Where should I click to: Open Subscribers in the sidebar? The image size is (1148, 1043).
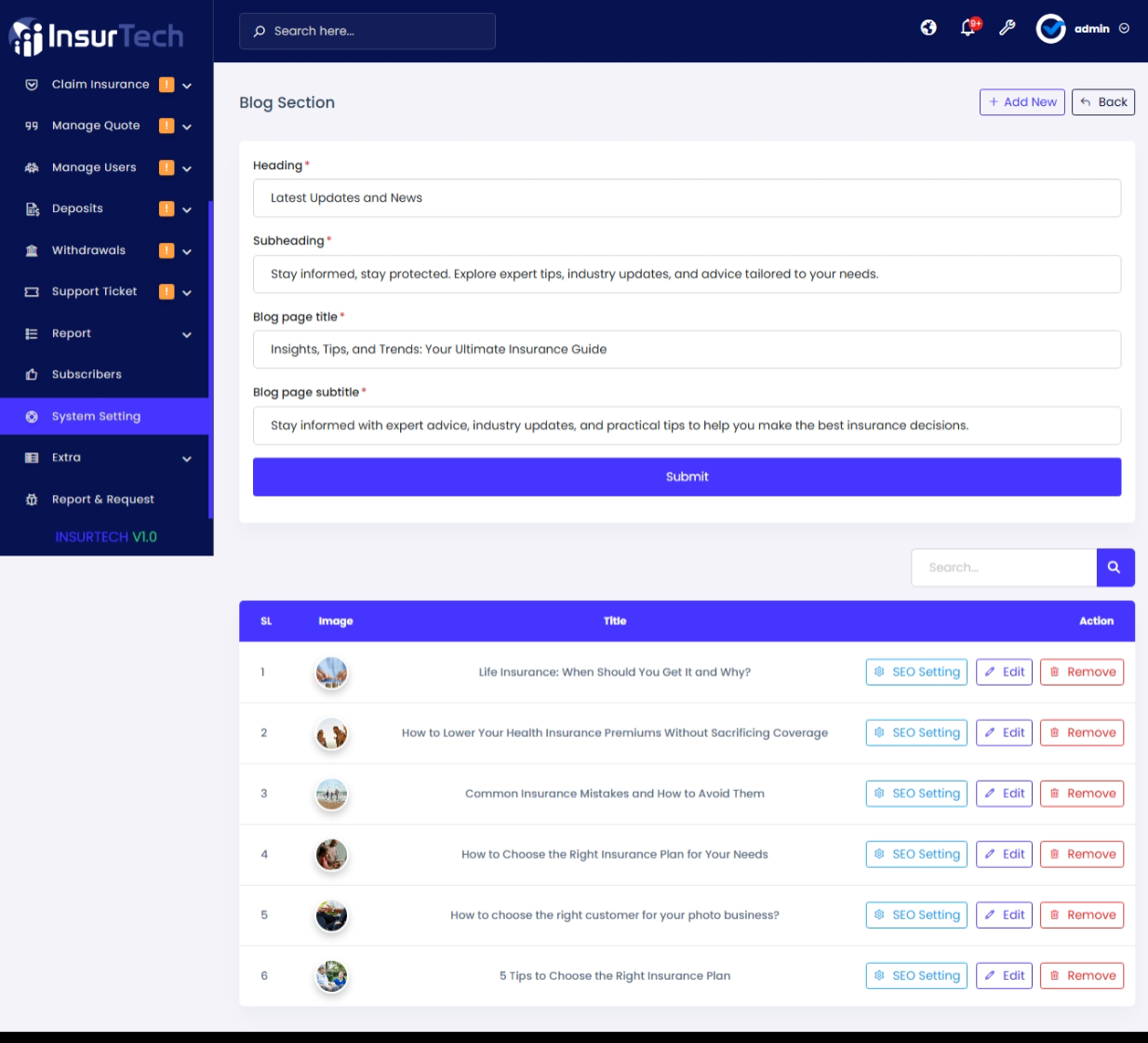tap(104, 374)
